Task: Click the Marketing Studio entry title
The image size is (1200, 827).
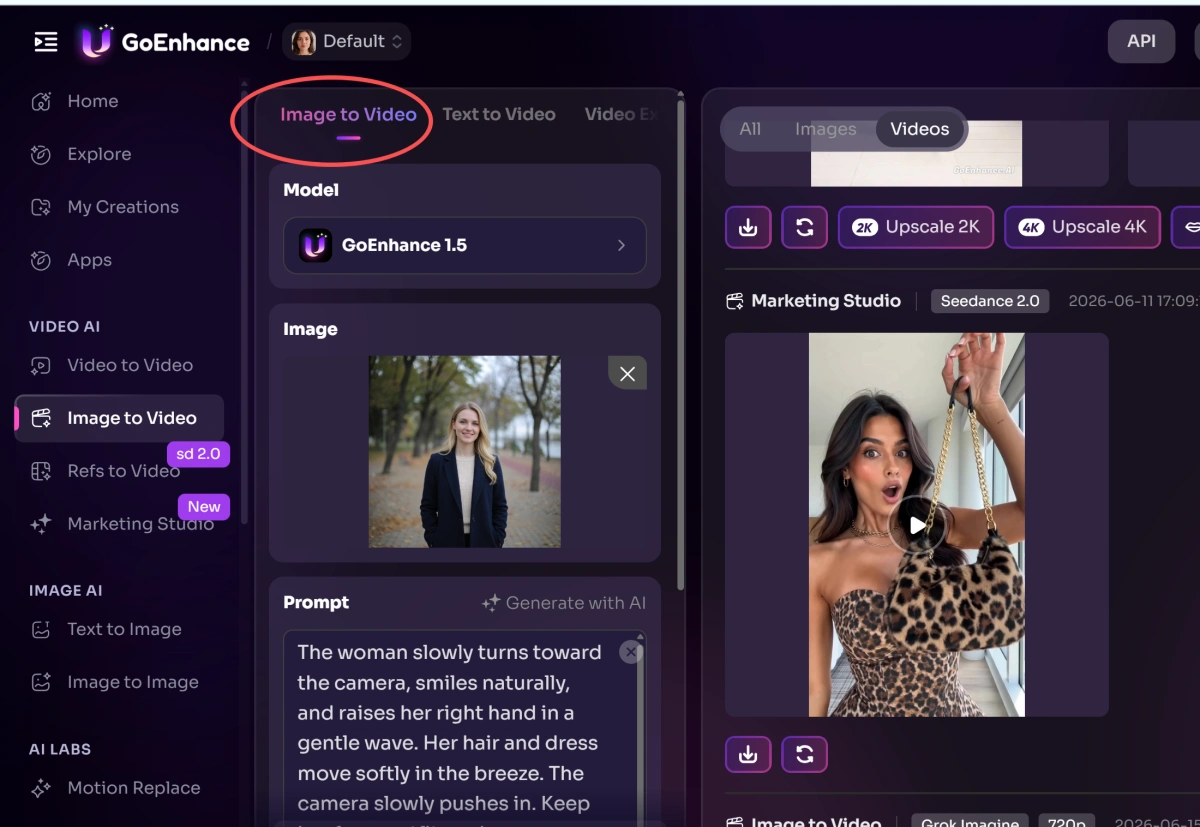Action: pyautogui.click(x=826, y=301)
